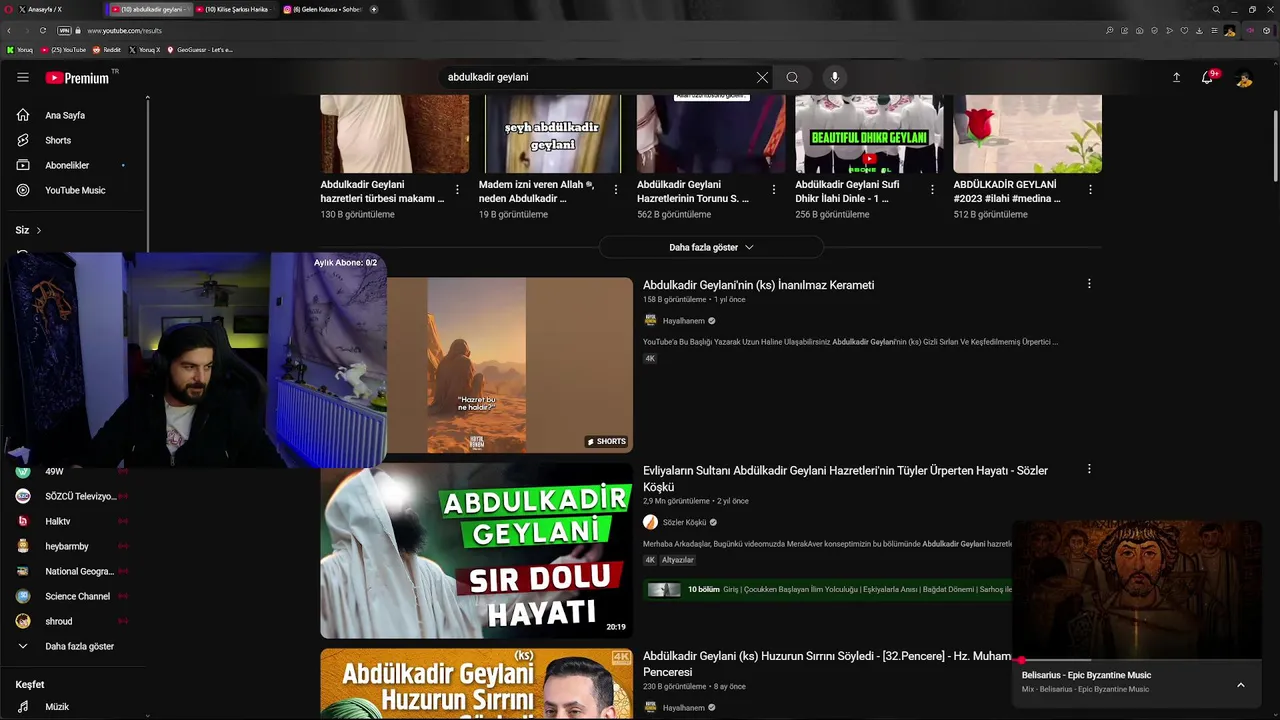Screen dimensions: 1280x720
Task: Click the magnifier search button beside the query
Action: (792, 77)
